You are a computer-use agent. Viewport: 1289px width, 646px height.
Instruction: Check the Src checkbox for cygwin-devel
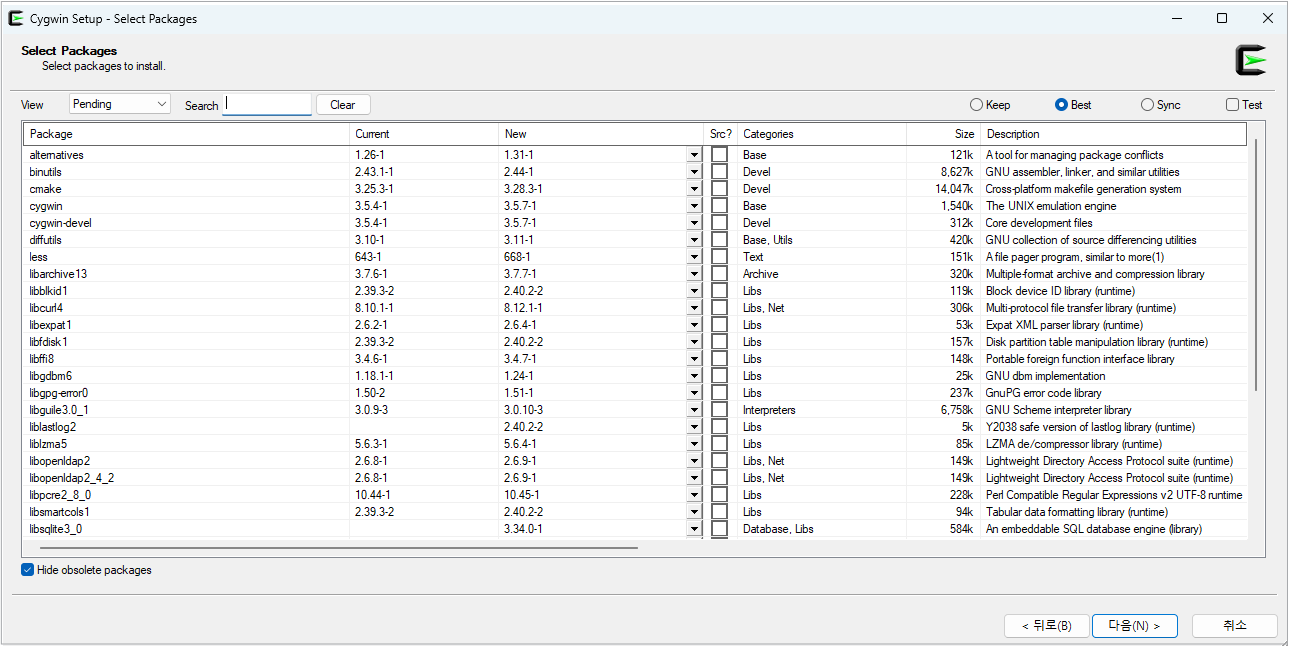[x=720, y=223]
